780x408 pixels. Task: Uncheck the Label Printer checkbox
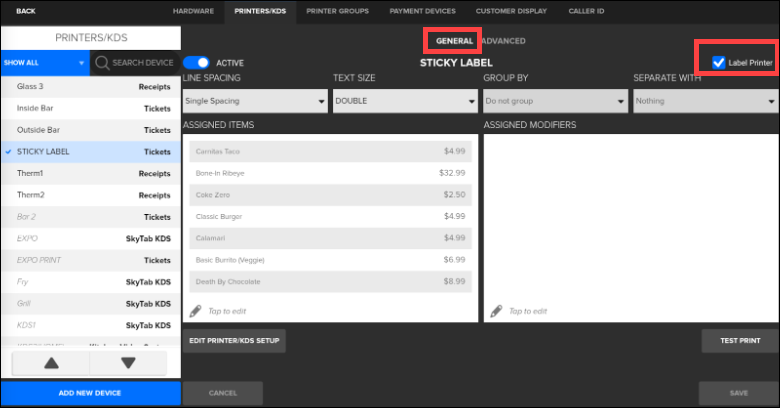coord(718,63)
